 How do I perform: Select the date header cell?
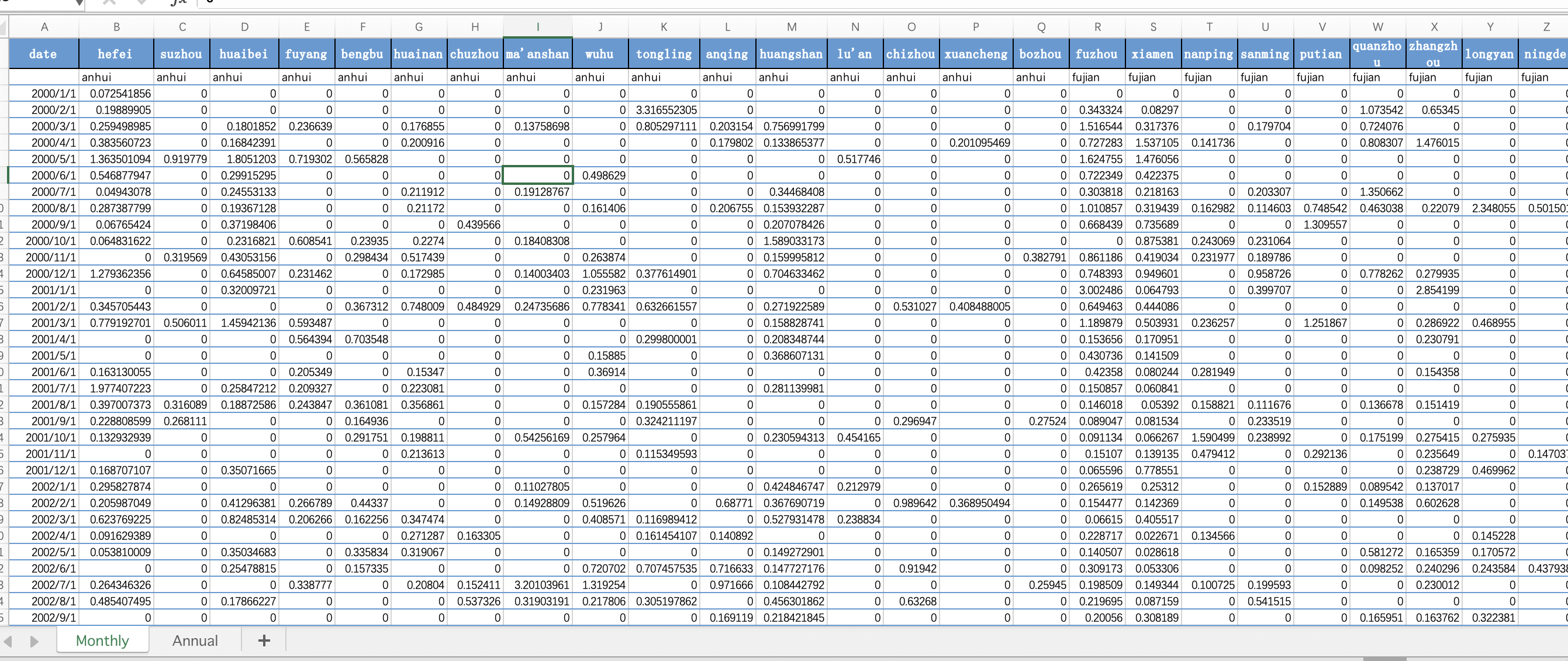click(x=43, y=54)
